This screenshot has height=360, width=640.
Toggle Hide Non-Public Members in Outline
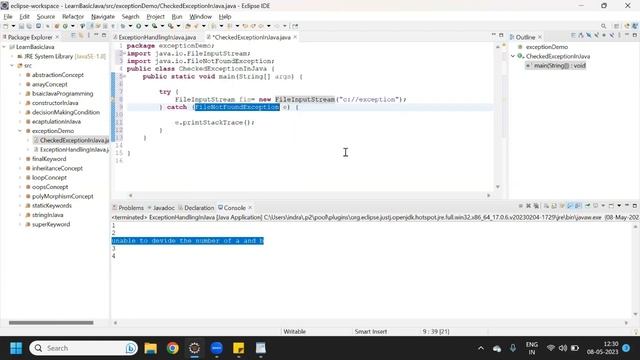click(604, 36)
